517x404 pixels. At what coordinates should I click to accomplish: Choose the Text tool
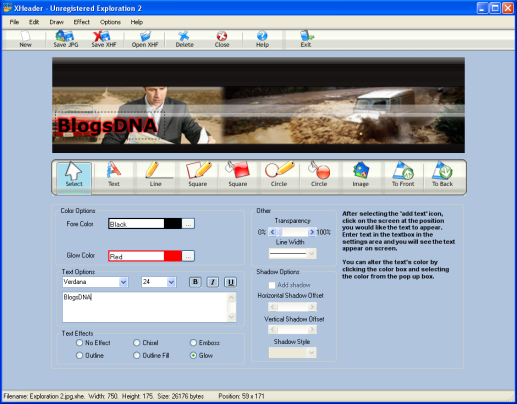click(x=114, y=174)
